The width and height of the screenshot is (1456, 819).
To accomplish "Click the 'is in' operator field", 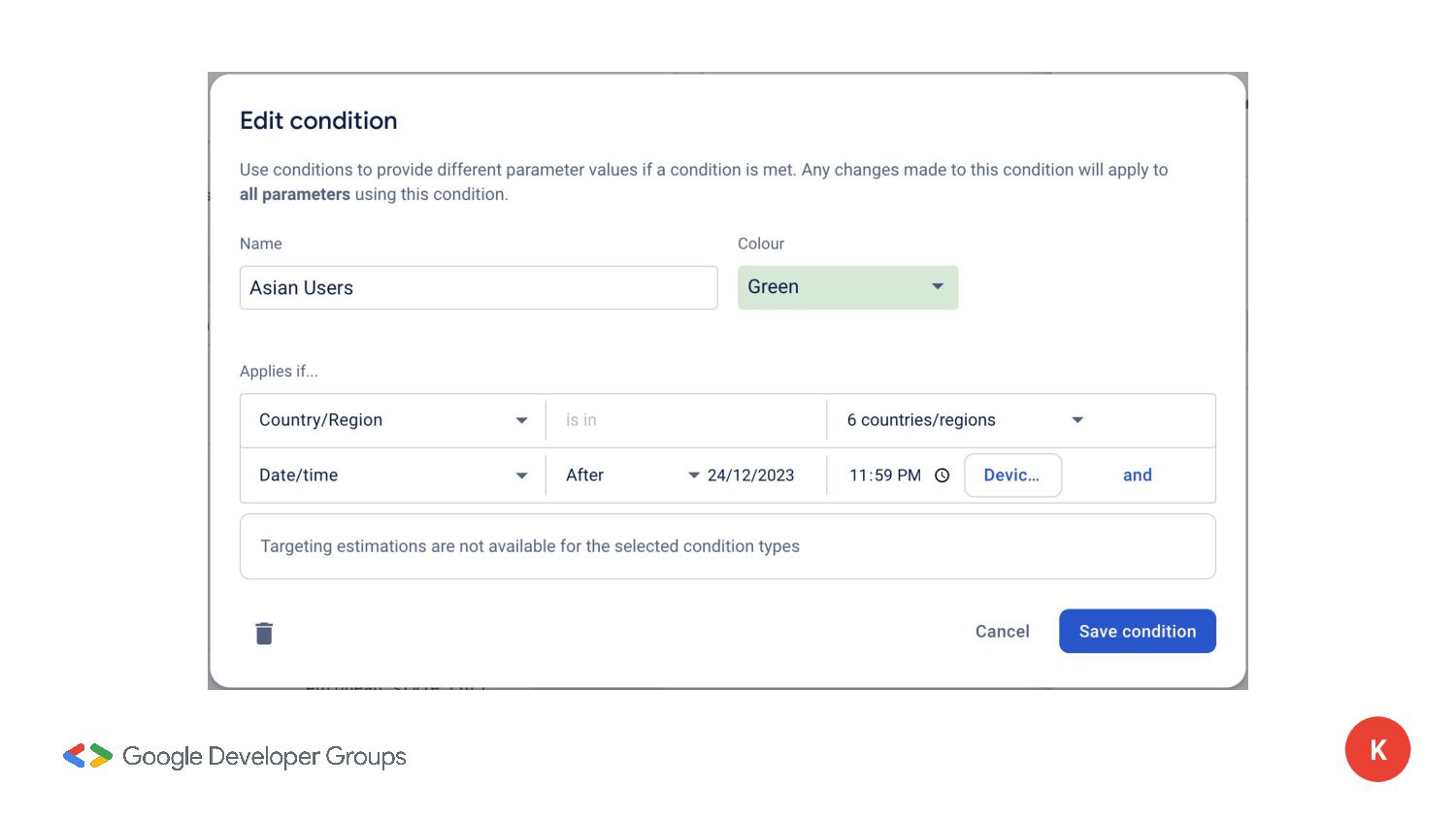I will pos(684,420).
